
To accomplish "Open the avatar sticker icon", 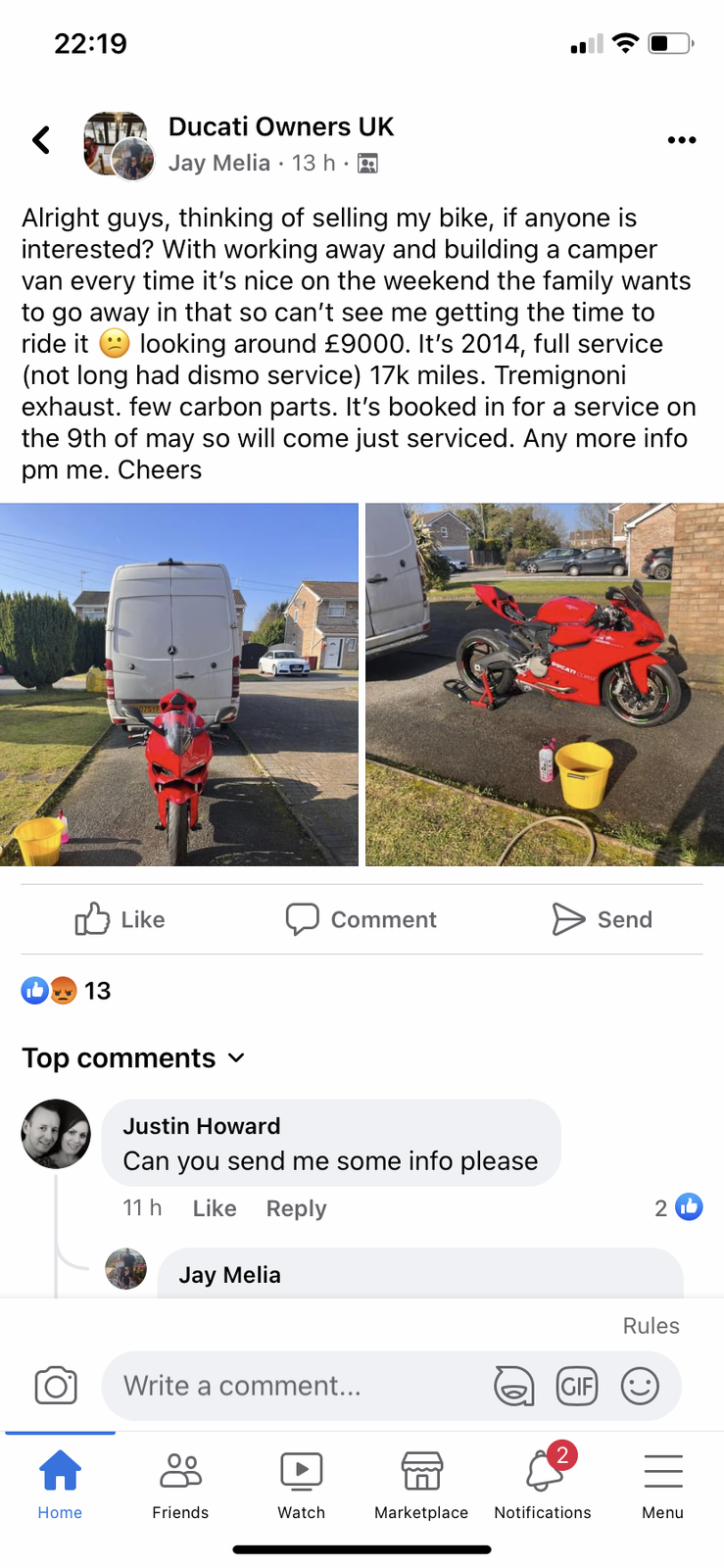I will tap(513, 1386).
